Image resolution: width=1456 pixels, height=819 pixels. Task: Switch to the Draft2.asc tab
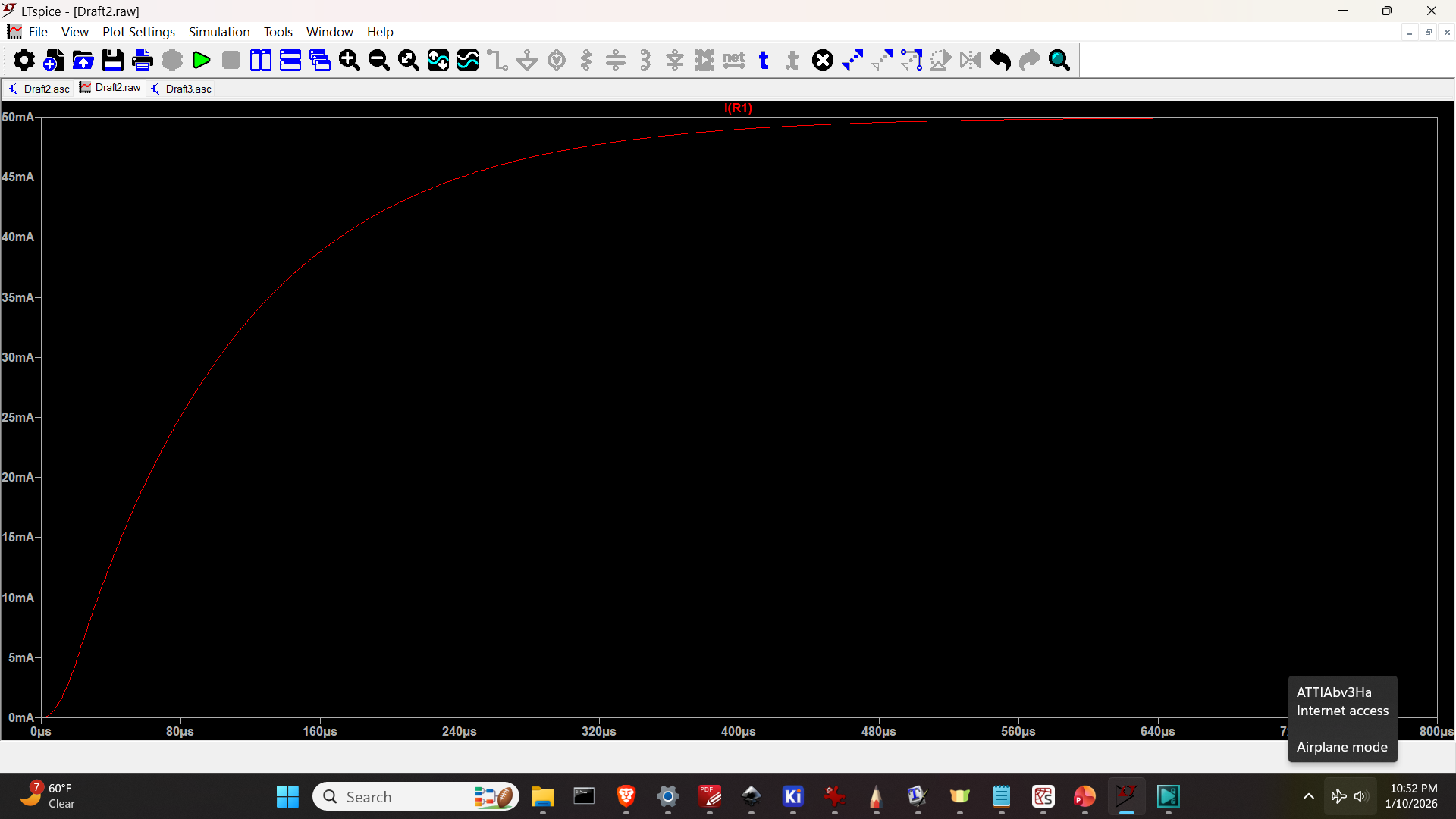coord(39,89)
